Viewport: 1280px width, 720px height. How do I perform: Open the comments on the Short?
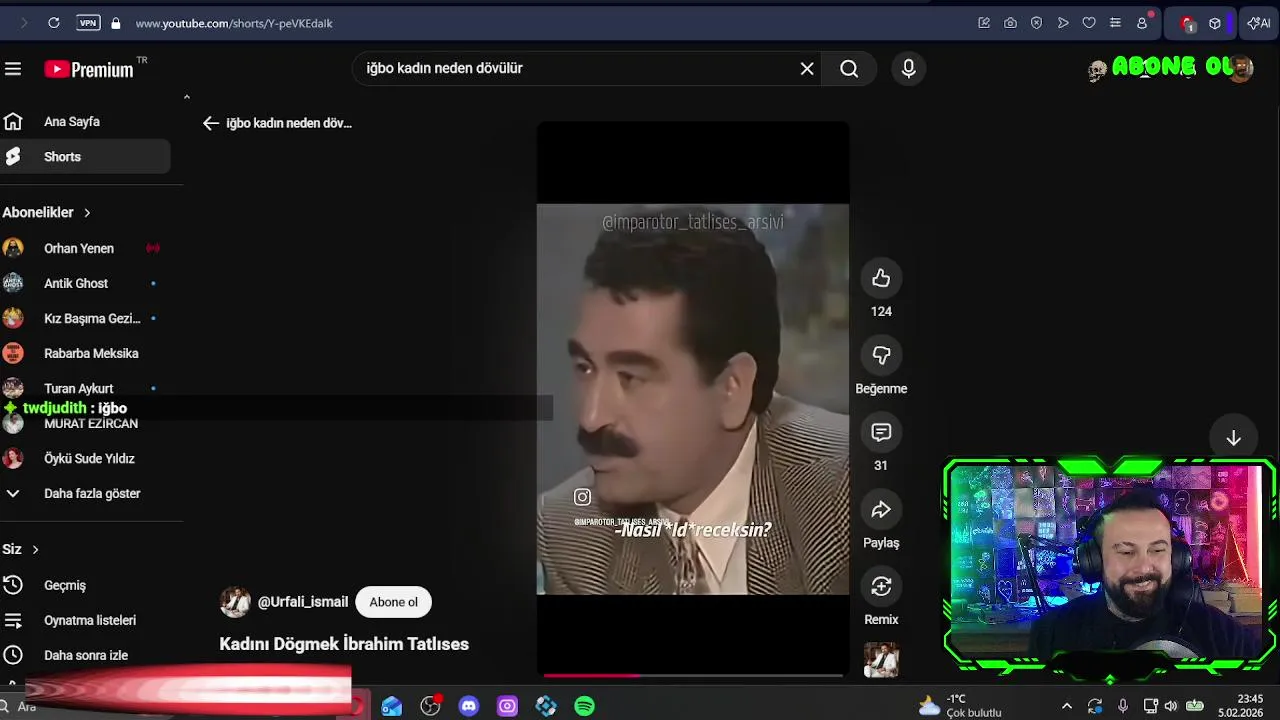pyautogui.click(x=881, y=432)
